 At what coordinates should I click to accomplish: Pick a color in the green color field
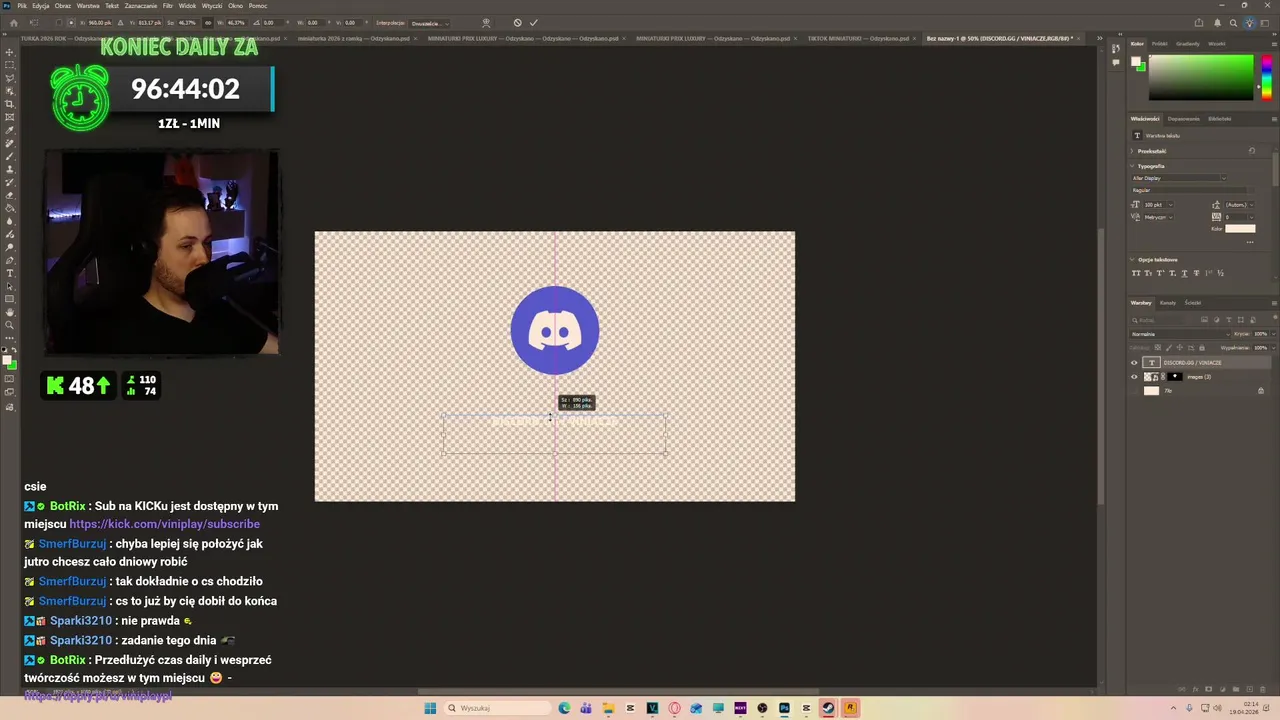(1200, 77)
